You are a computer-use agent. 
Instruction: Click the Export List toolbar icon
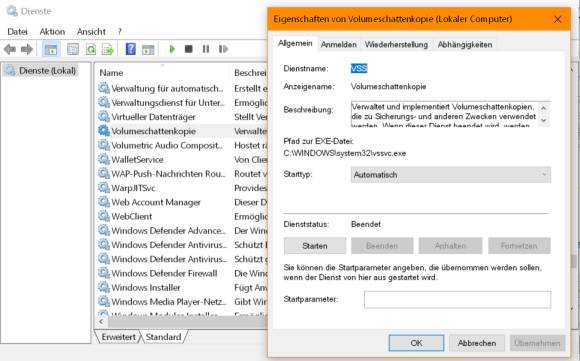(x=108, y=49)
